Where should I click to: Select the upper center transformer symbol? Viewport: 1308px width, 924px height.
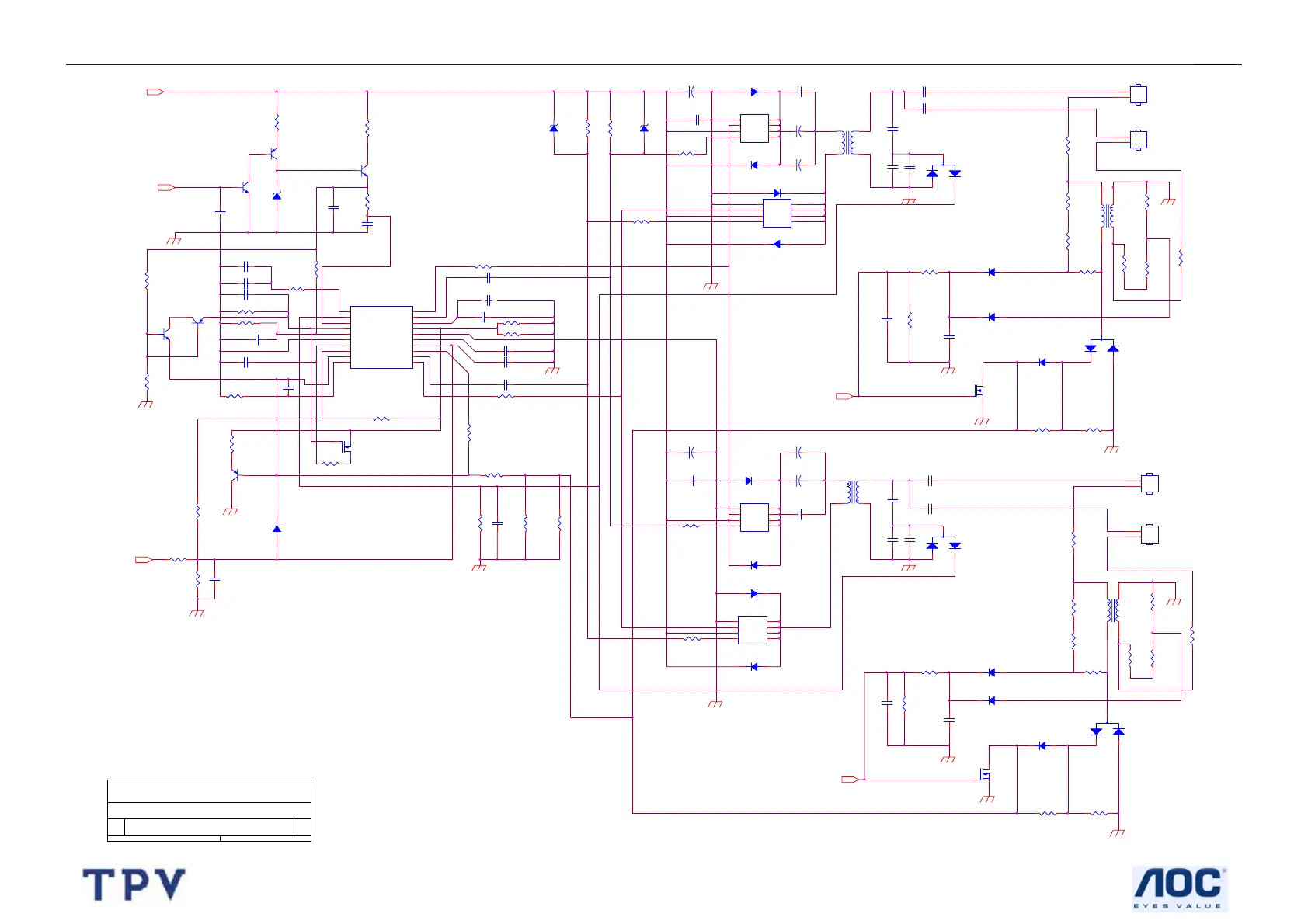[847, 142]
